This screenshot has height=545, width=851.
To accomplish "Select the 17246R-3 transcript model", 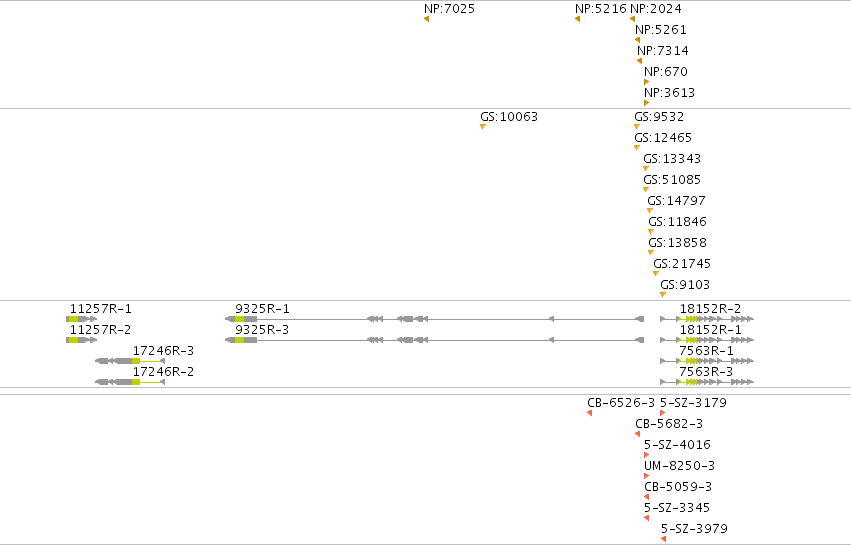I will (x=130, y=361).
